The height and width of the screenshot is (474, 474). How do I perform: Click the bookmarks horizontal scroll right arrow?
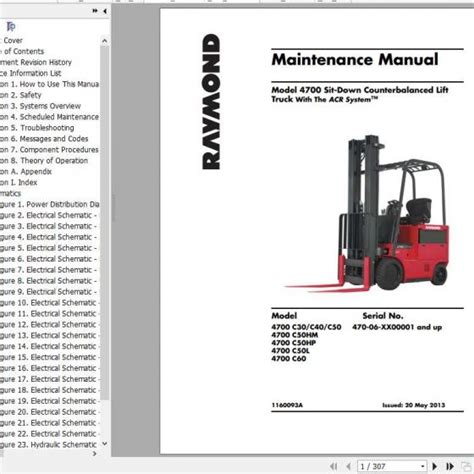tap(95, 453)
